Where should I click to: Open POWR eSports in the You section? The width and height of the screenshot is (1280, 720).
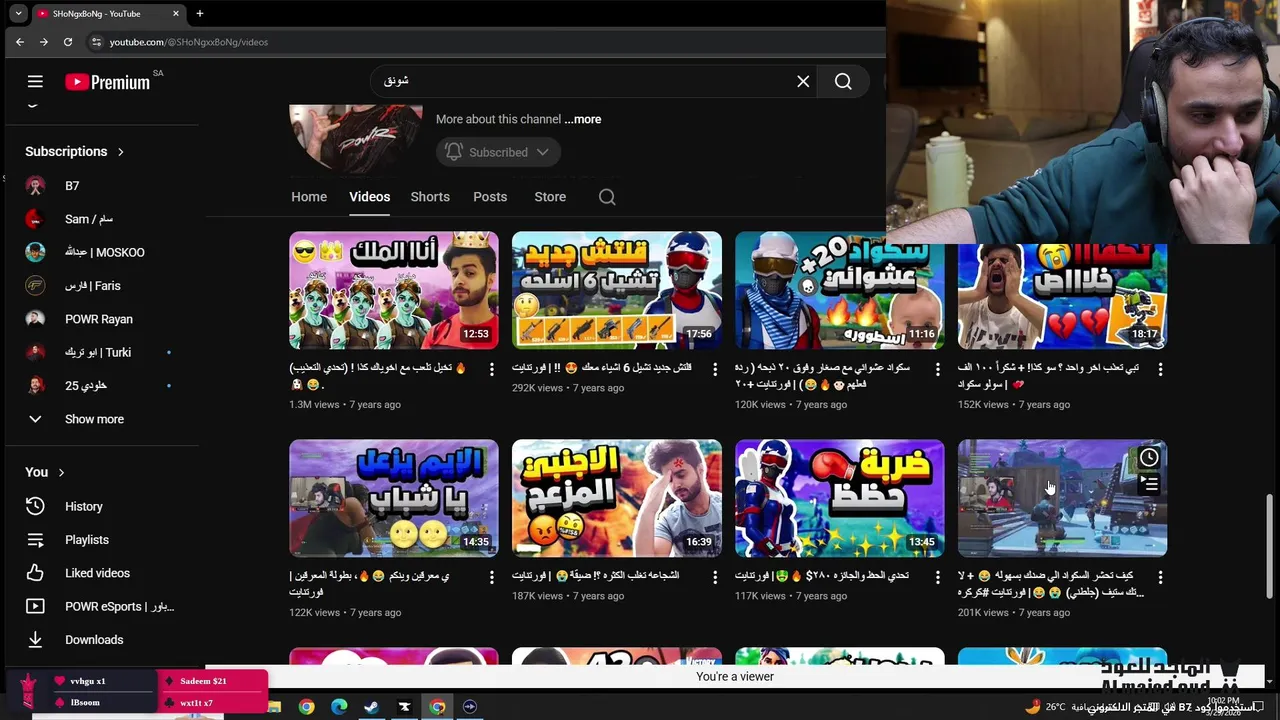coord(118,606)
